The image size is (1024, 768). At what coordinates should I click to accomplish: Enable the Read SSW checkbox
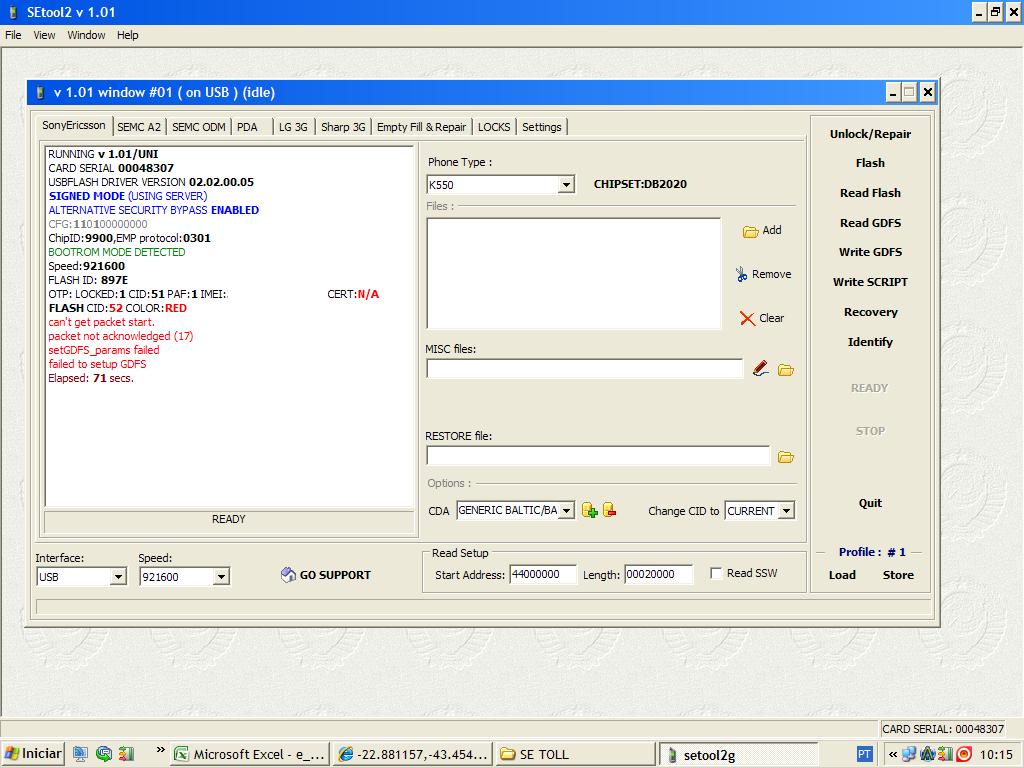coord(716,573)
